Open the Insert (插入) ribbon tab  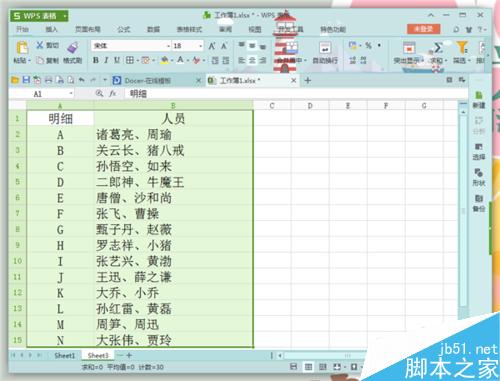(51, 29)
